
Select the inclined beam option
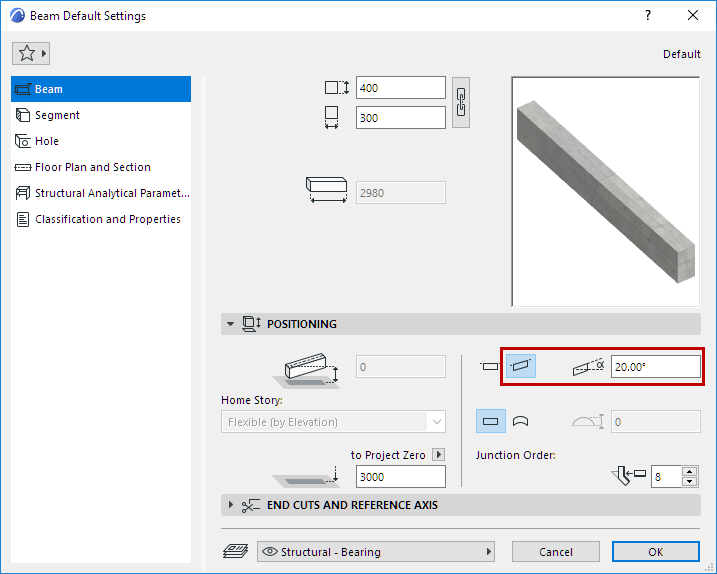coord(521,366)
